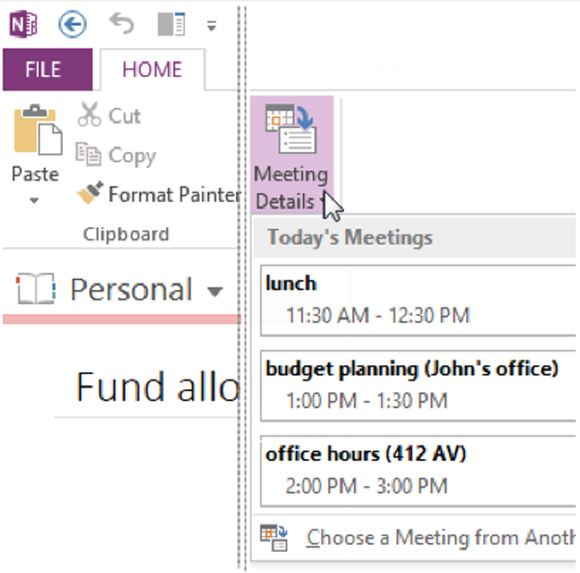Switch to the HOME ribbon tab
580x573 pixels.
click(152, 70)
